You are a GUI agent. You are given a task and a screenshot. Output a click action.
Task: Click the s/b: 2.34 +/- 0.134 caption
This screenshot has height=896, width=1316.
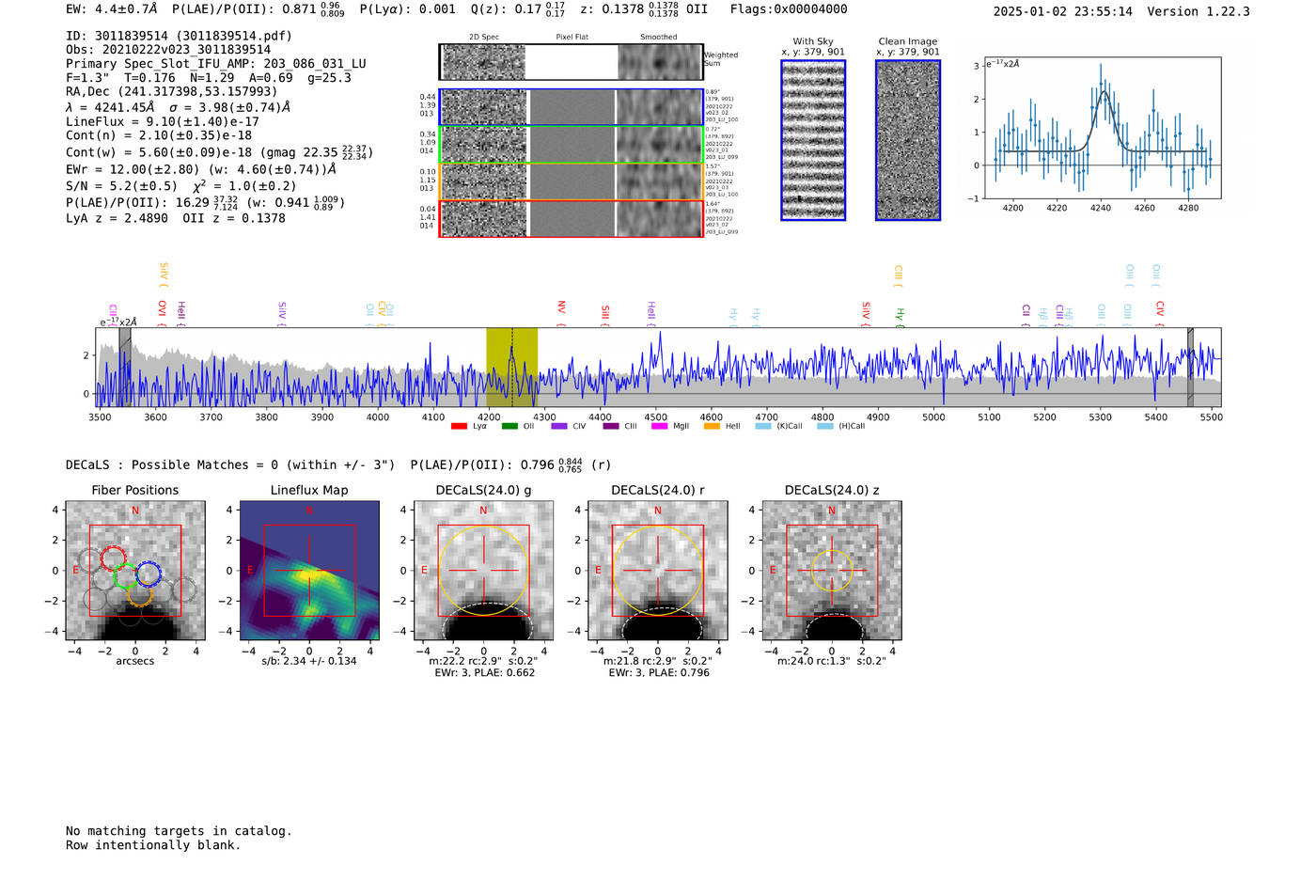coord(309,661)
